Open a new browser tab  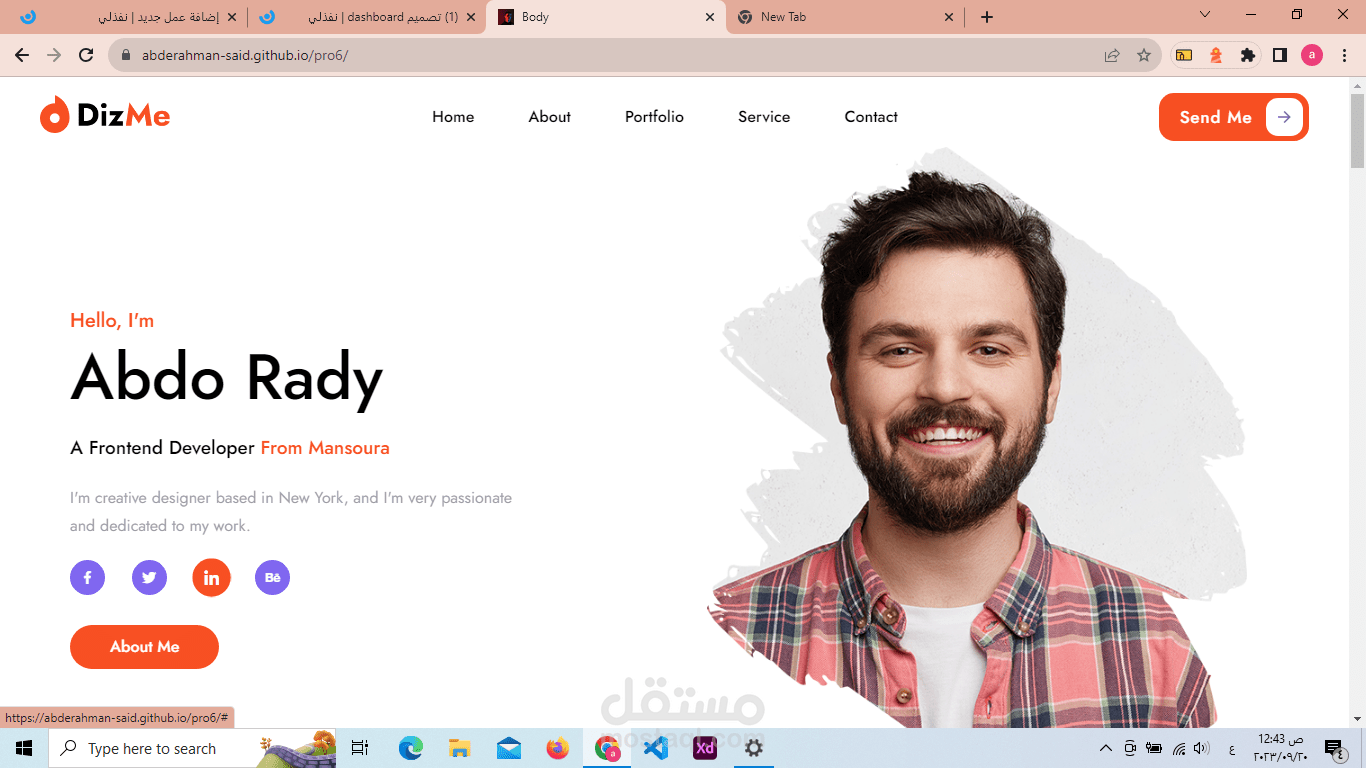click(987, 17)
